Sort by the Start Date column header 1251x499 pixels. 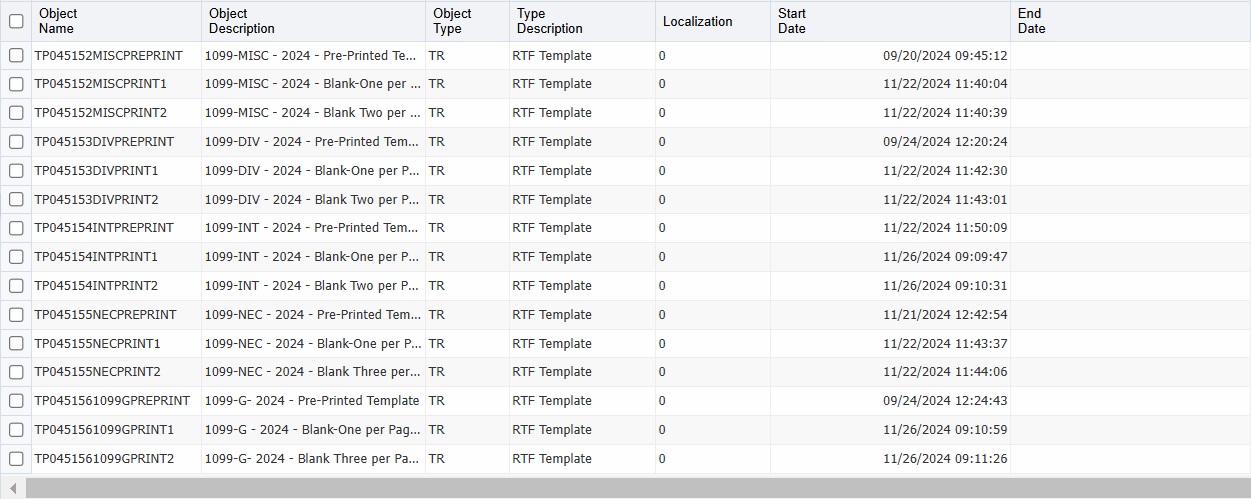[890, 21]
